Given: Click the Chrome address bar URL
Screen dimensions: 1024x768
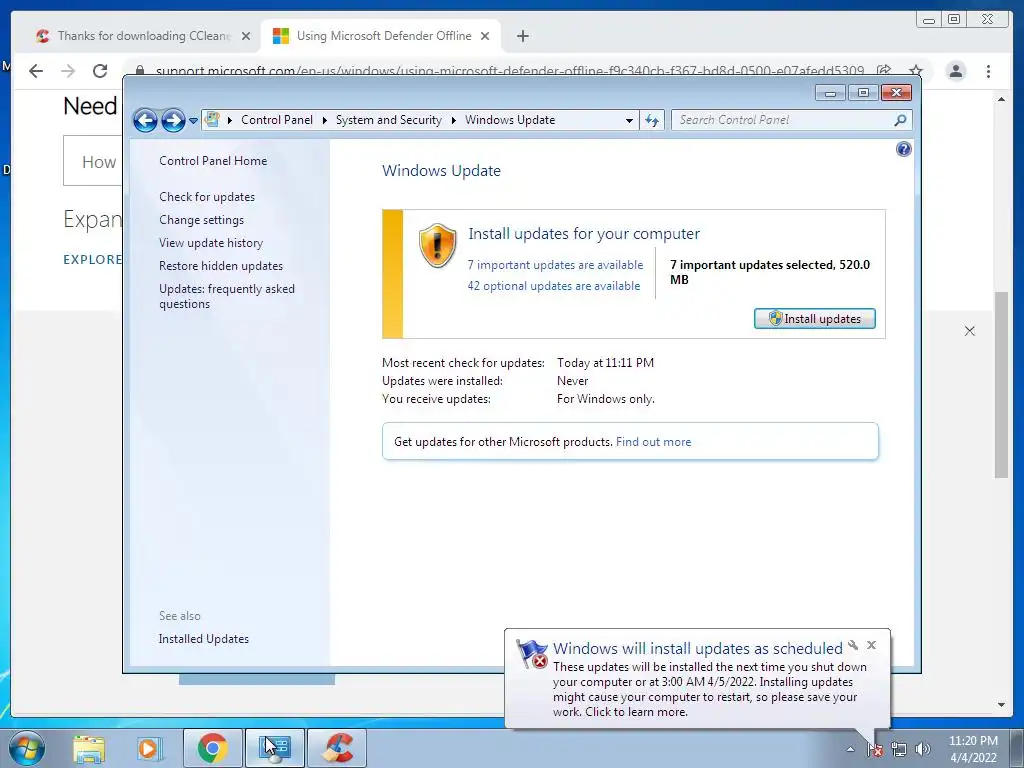Looking at the screenshot, I should 509,71.
